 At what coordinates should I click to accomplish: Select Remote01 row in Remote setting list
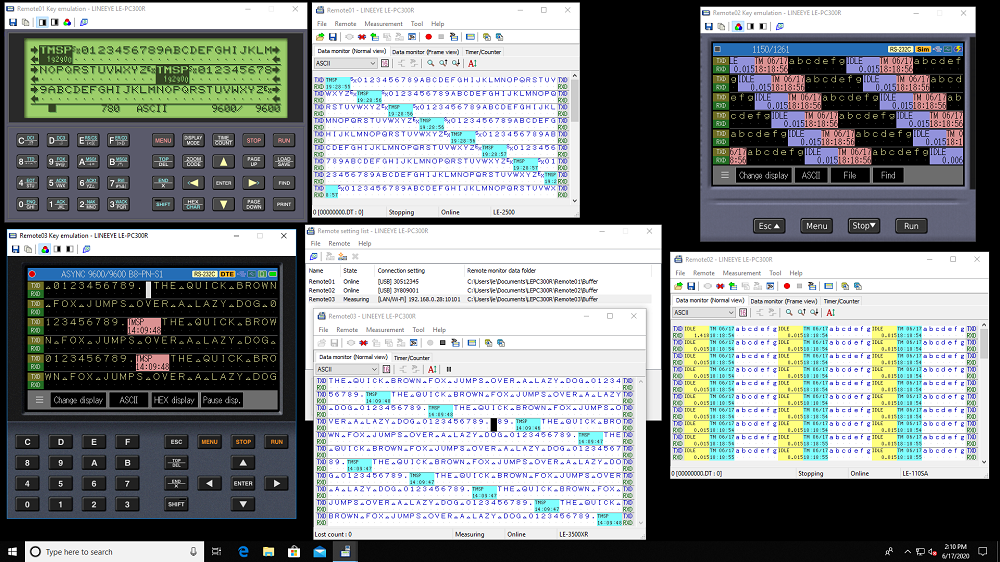478,281
